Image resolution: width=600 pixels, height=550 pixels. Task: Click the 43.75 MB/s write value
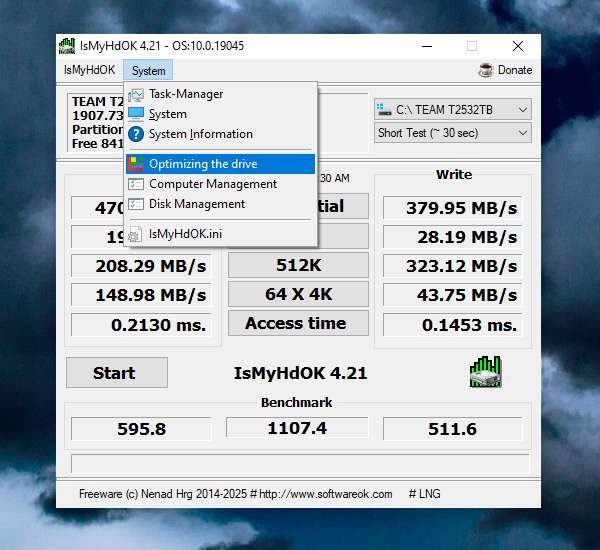[452, 295]
